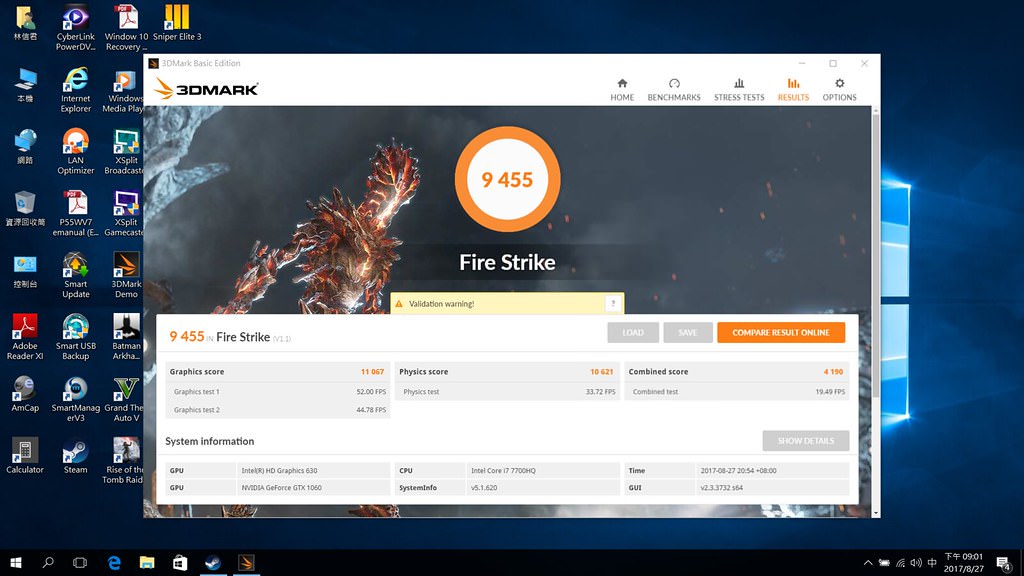Click the SAVE button

coord(688,332)
